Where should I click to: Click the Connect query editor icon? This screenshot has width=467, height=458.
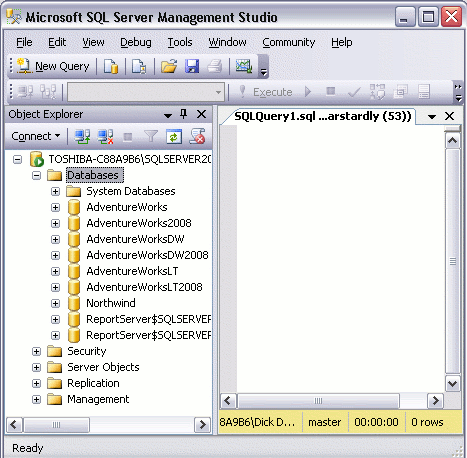(x=25, y=91)
